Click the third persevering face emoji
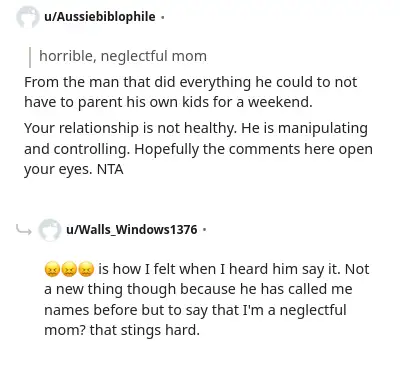 tap(86, 269)
